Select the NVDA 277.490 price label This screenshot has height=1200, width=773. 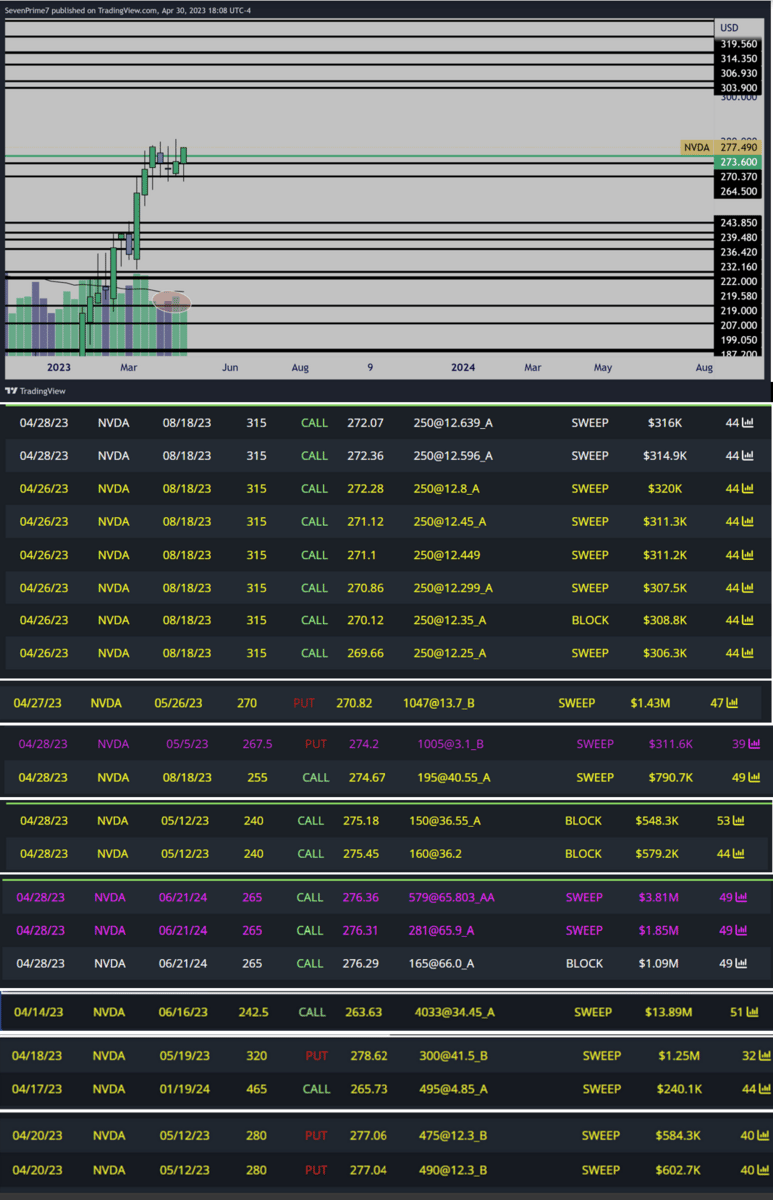coord(722,147)
